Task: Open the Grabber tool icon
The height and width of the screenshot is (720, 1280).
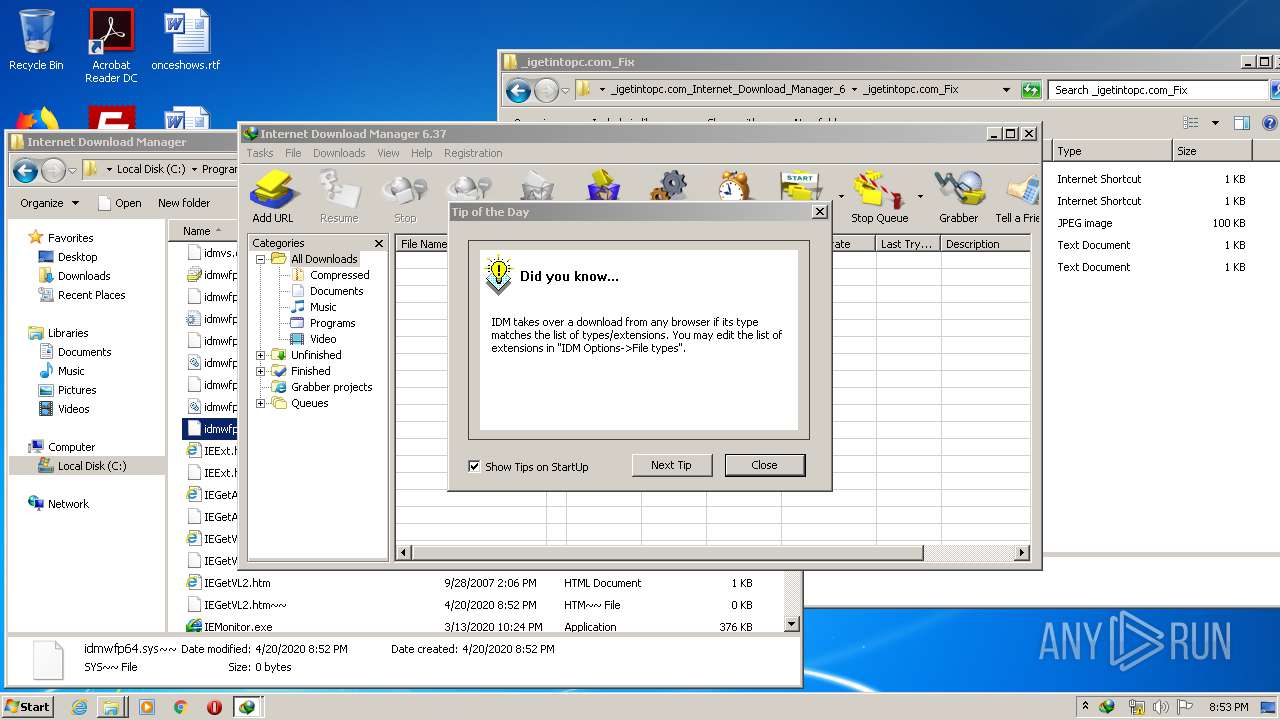Action: pyautogui.click(x=958, y=196)
